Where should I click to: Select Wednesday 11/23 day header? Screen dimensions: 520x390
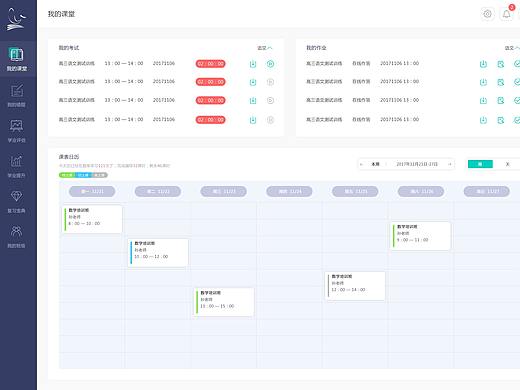[x=224, y=191]
